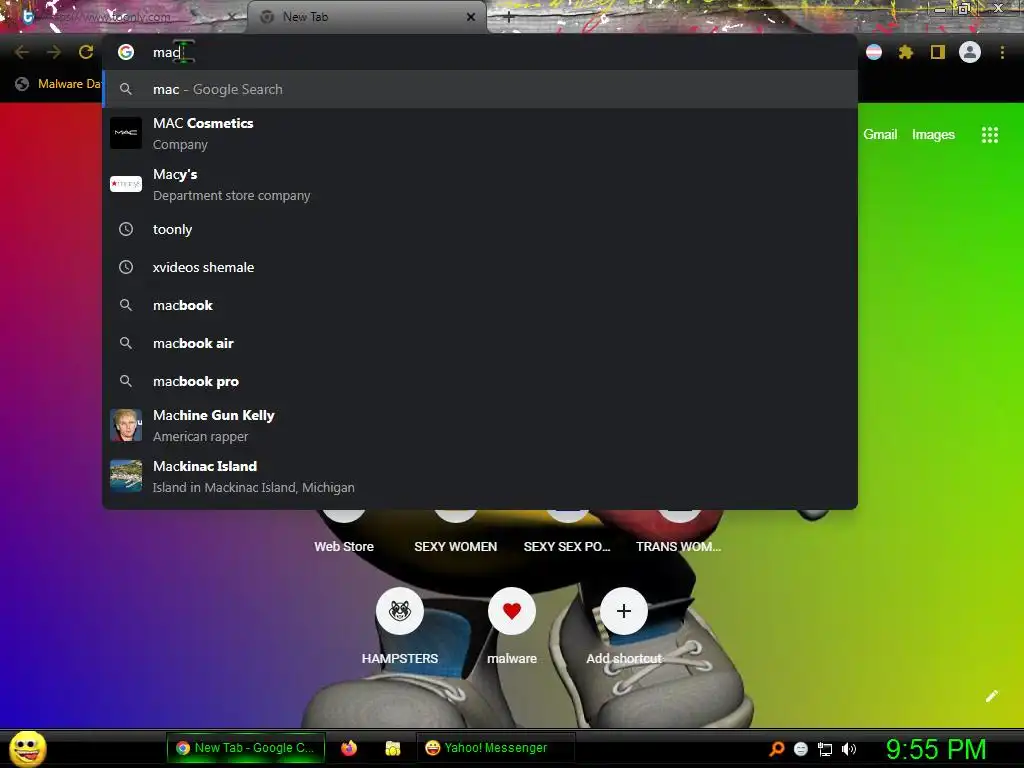Open the profile avatar menu
Screen dimensions: 1024x768
[970, 52]
